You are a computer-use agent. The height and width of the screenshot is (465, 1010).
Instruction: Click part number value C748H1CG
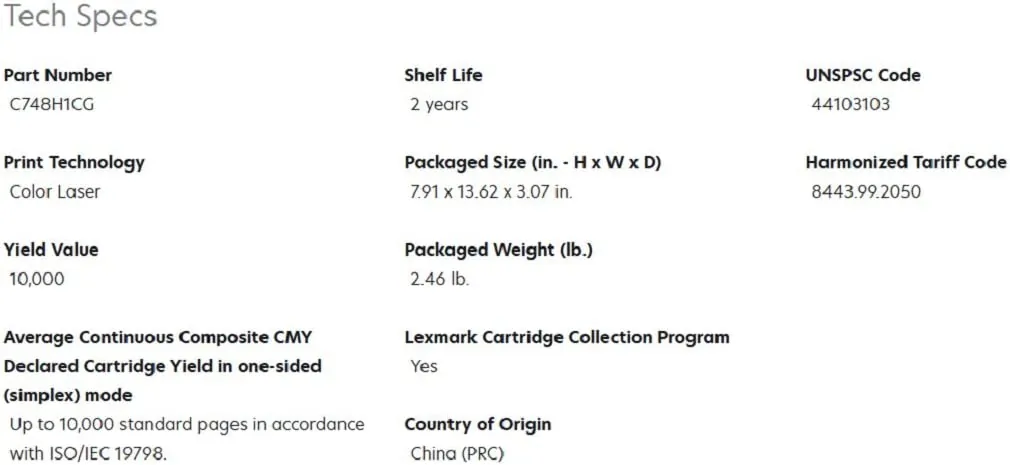tap(52, 104)
